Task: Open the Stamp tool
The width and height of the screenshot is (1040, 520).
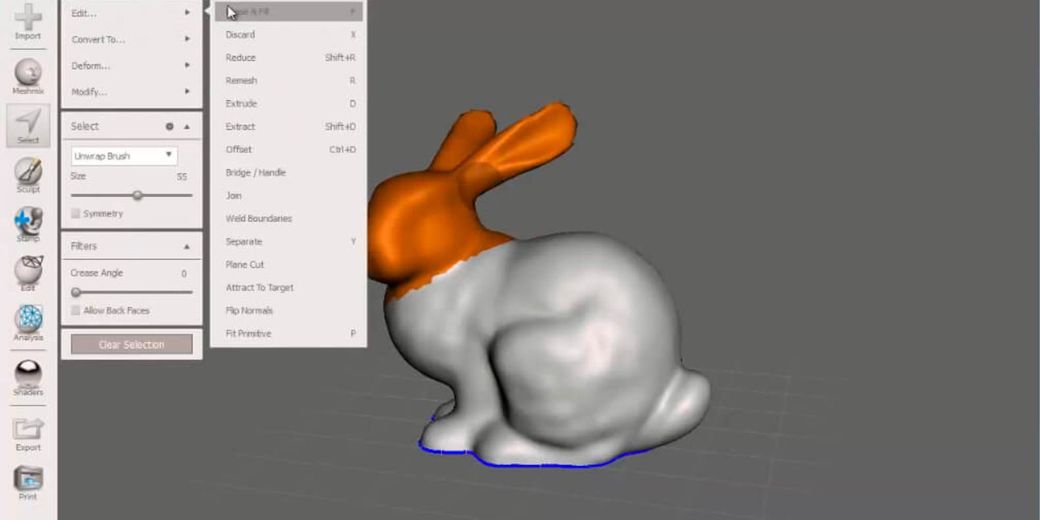Action: (x=28, y=222)
